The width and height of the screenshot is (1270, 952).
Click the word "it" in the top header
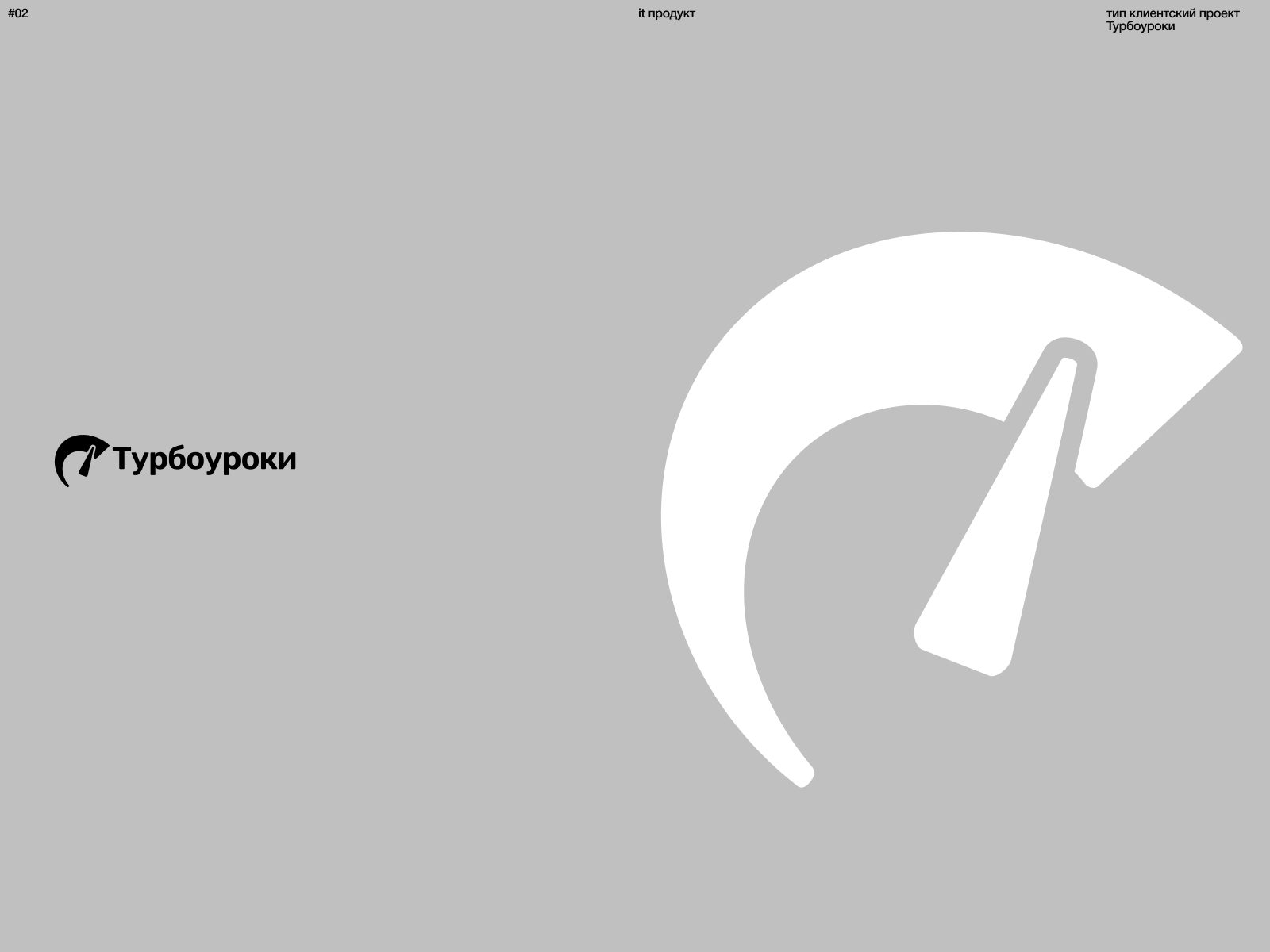click(641, 13)
